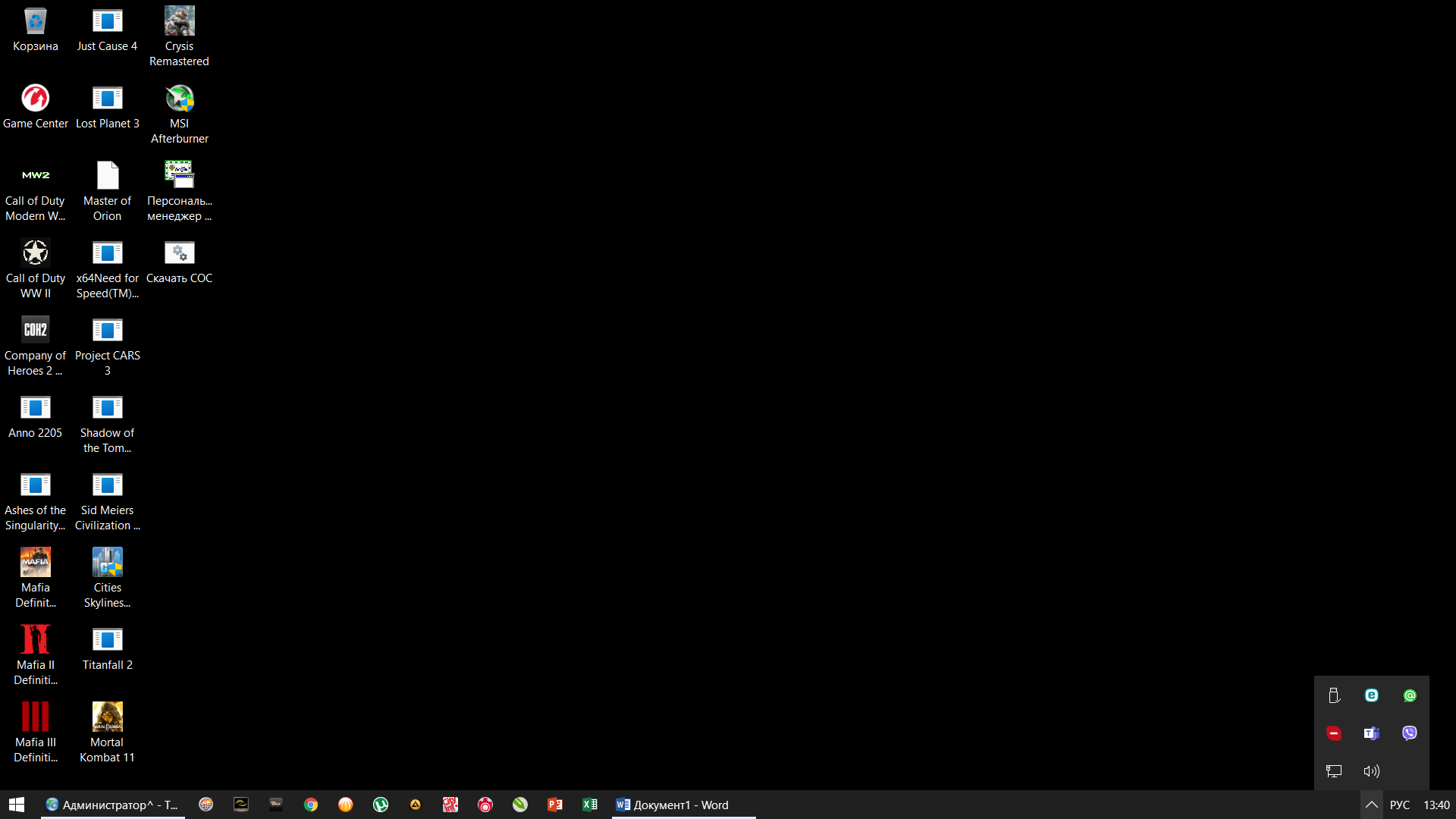Screen dimensions: 1456x819
Task: Click the Microsoft Teams tray icon
Action: pos(1371,733)
